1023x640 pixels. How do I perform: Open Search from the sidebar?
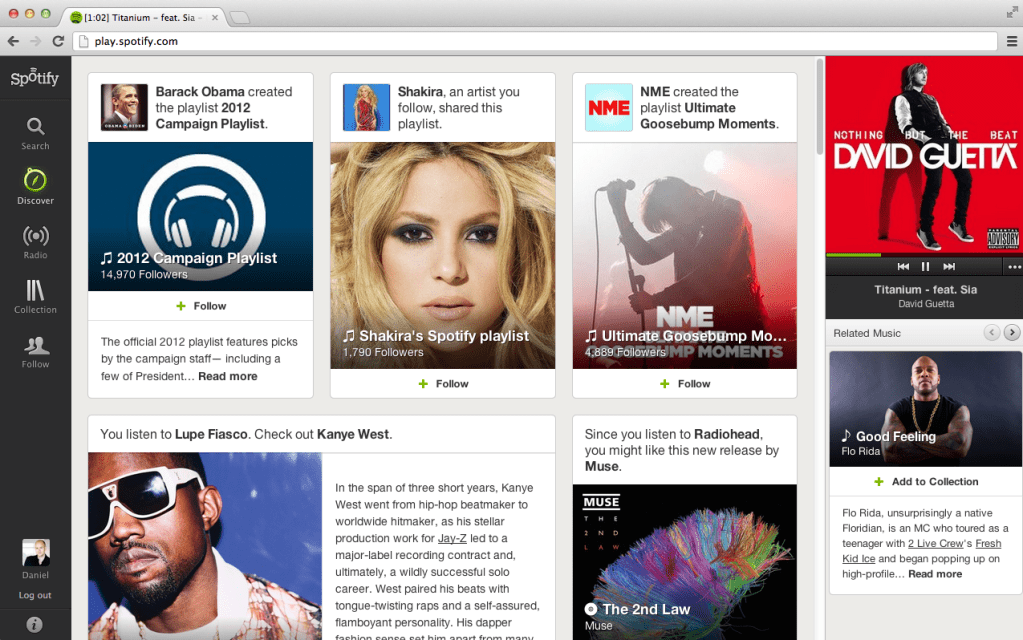tap(35, 134)
